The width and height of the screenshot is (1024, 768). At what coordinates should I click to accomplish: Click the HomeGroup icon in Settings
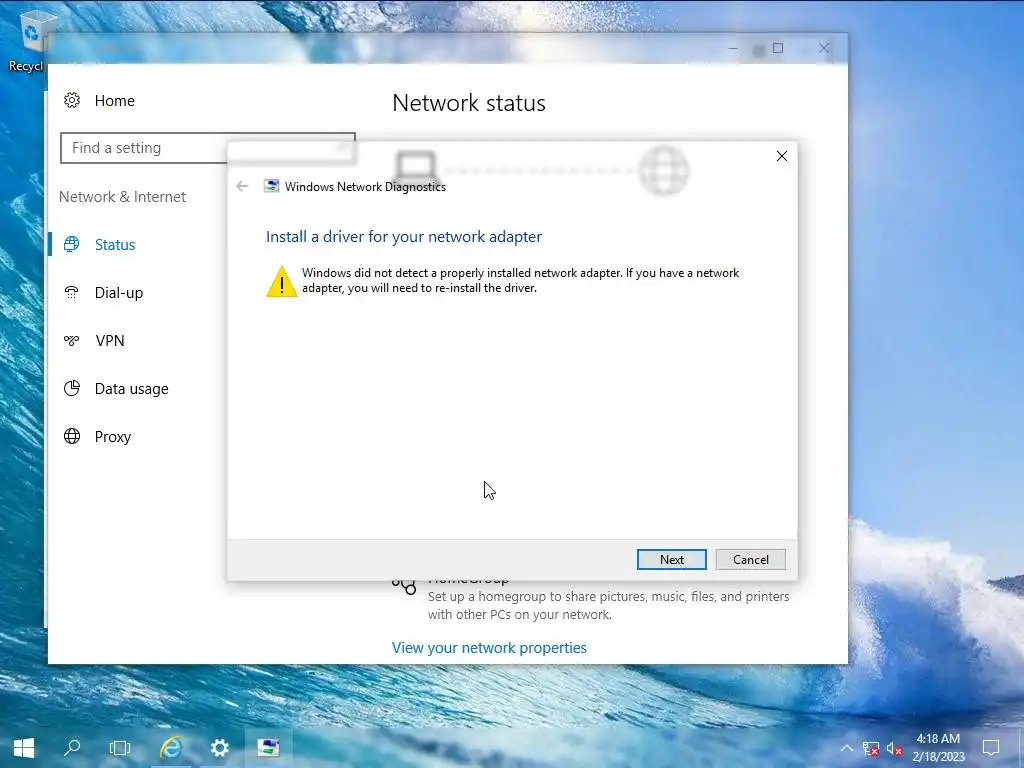404,586
